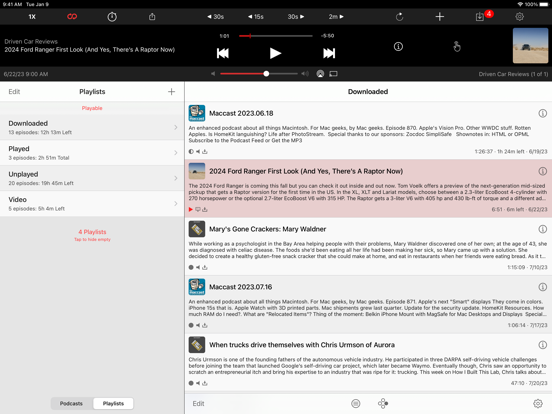552x414 pixels.
Task: Tap the screen mirroring display icon
Action: click(x=333, y=74)
